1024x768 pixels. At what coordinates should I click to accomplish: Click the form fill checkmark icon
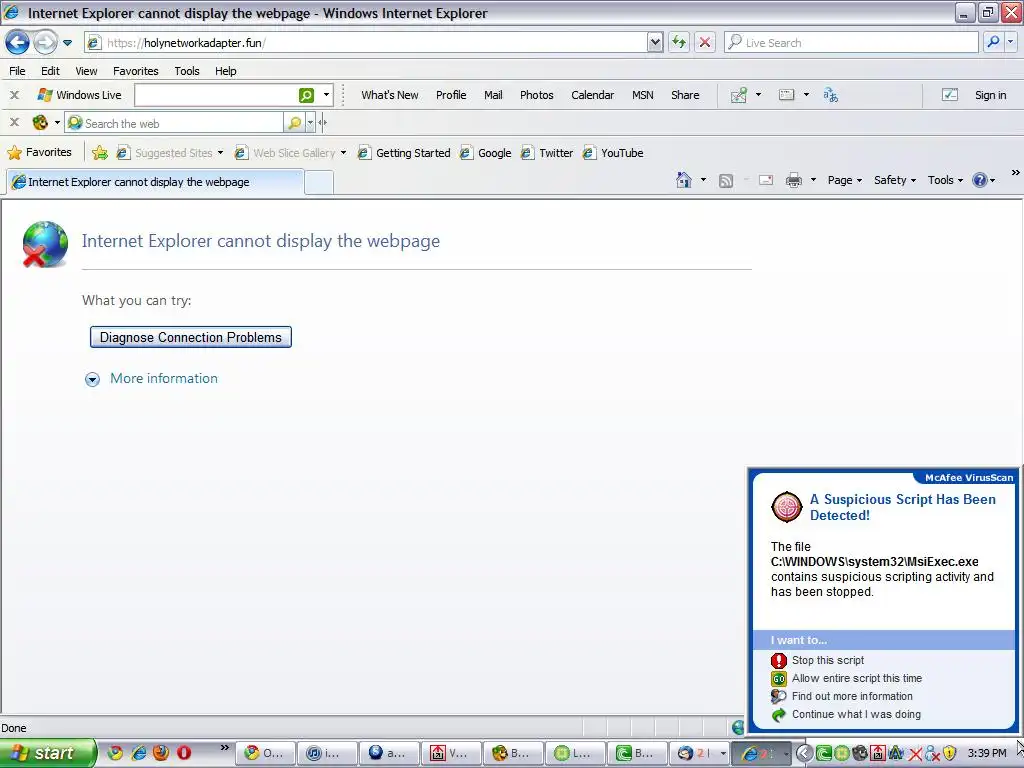coord(950,95)
